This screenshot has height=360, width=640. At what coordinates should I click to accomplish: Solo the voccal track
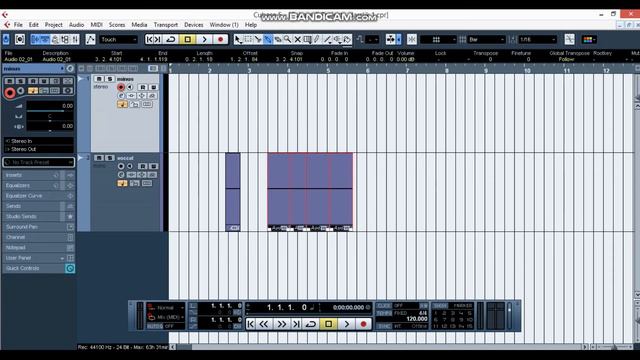pyautogui.click(x=109, y=158)
